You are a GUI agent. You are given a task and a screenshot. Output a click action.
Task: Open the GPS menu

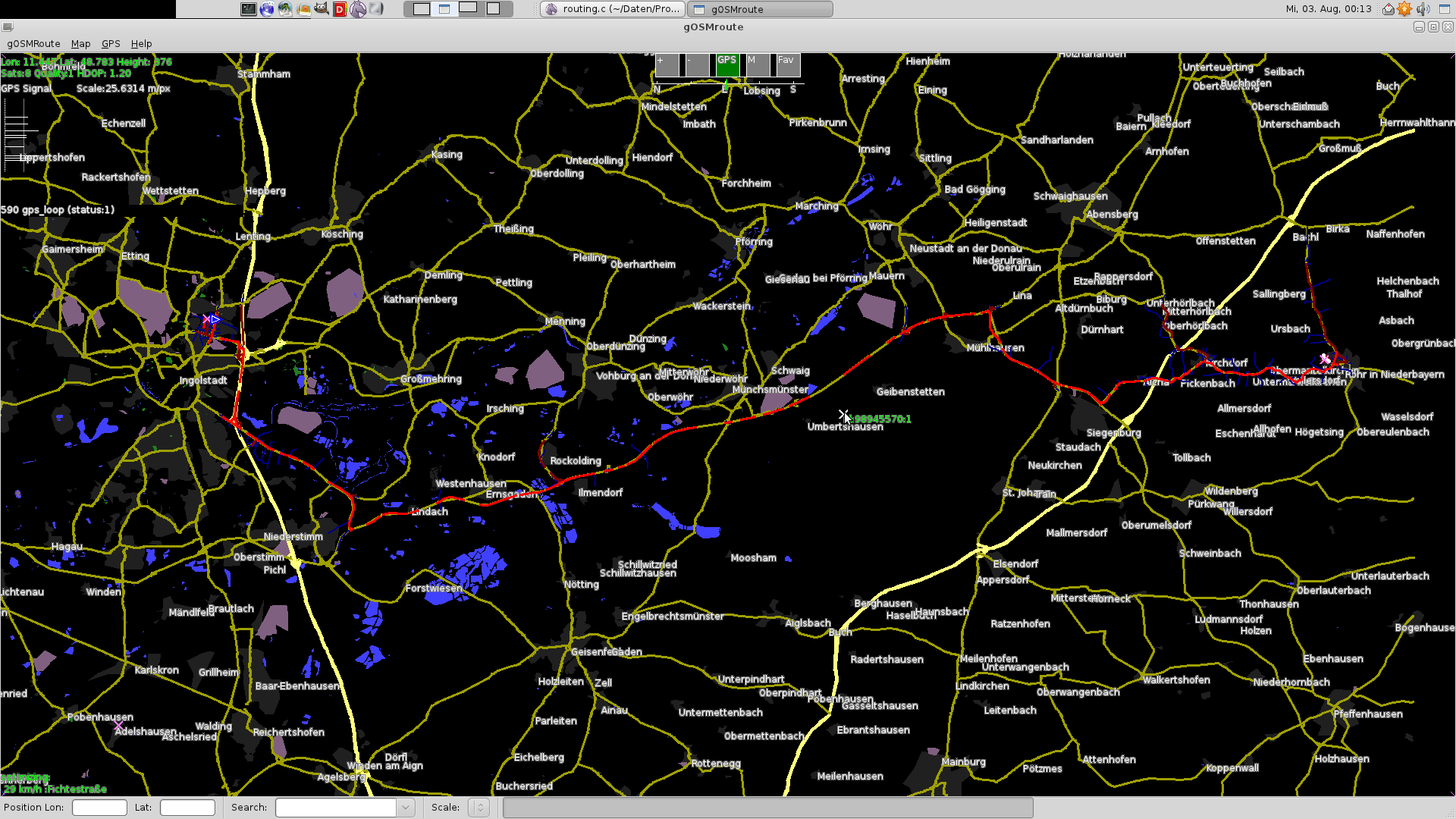111,44
